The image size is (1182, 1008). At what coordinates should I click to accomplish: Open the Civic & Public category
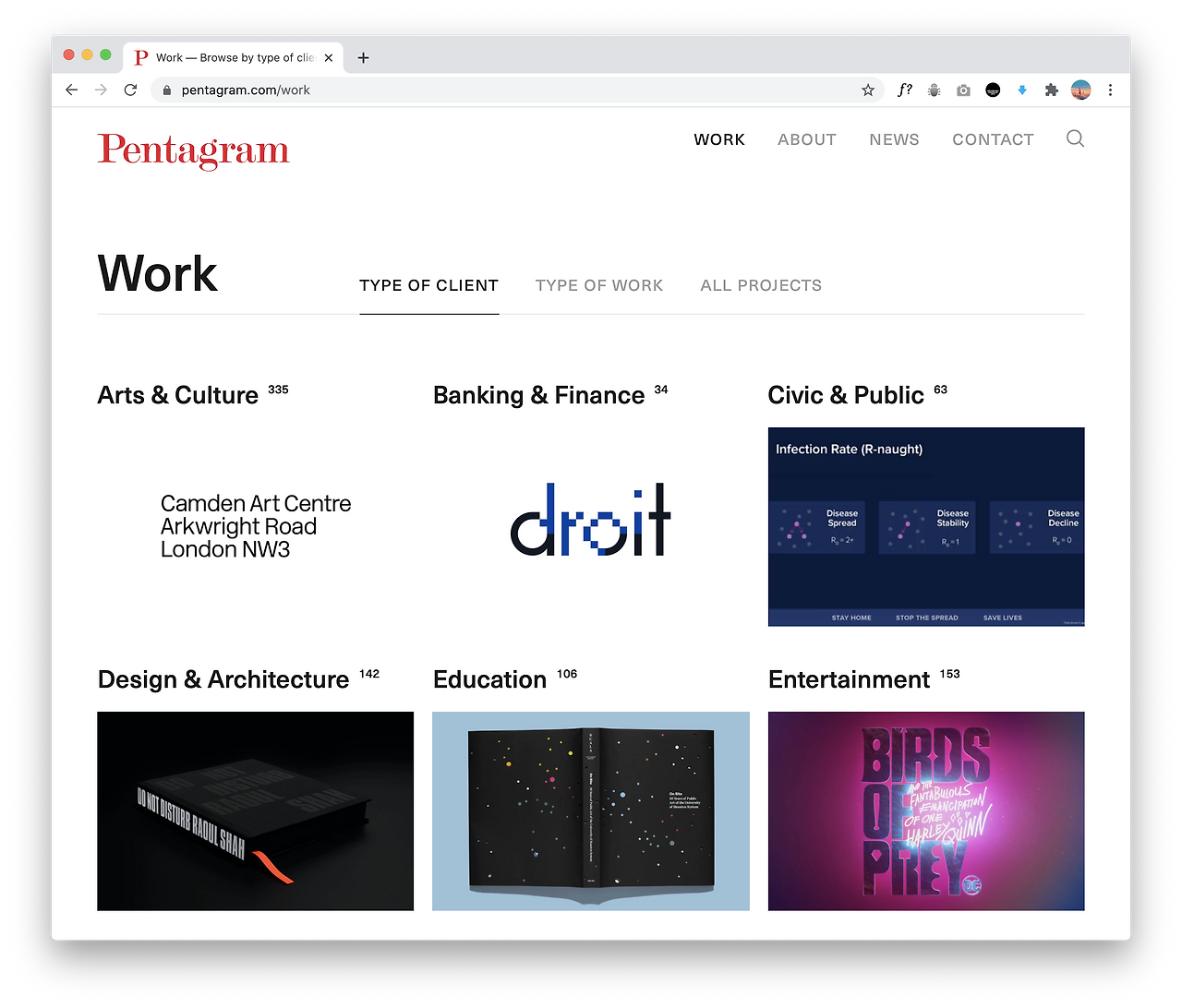(846, 395)
